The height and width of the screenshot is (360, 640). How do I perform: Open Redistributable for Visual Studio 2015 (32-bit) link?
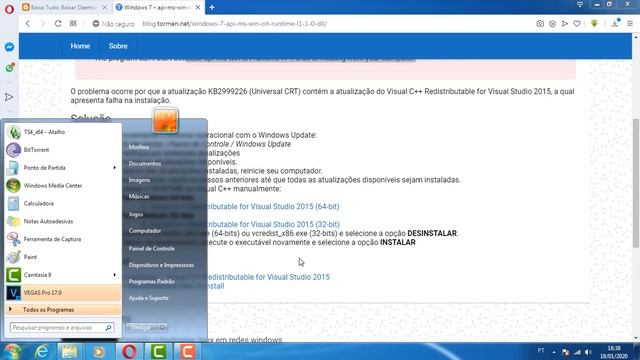pos(273,224)
